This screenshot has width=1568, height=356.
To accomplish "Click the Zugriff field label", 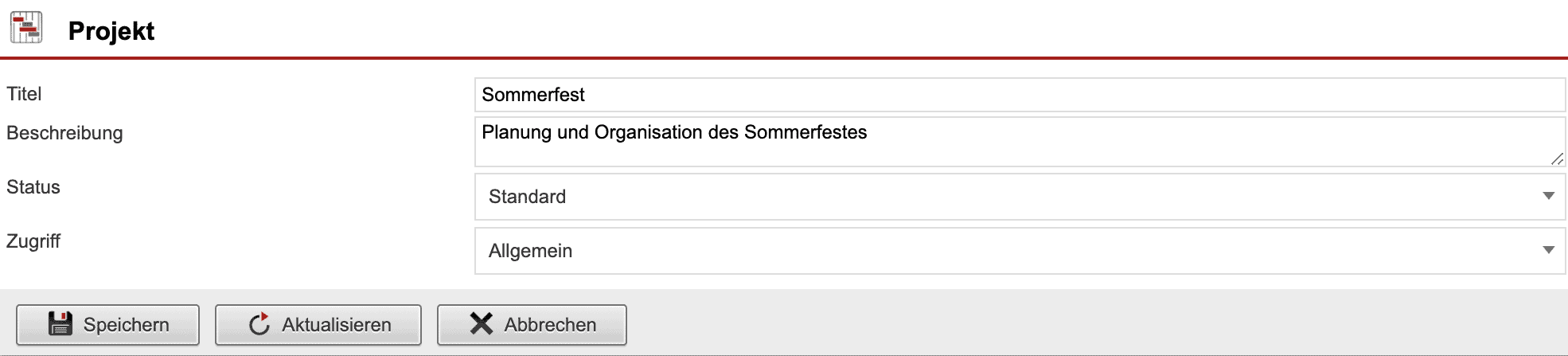I will pyautogui.click(x=33, y=241).
